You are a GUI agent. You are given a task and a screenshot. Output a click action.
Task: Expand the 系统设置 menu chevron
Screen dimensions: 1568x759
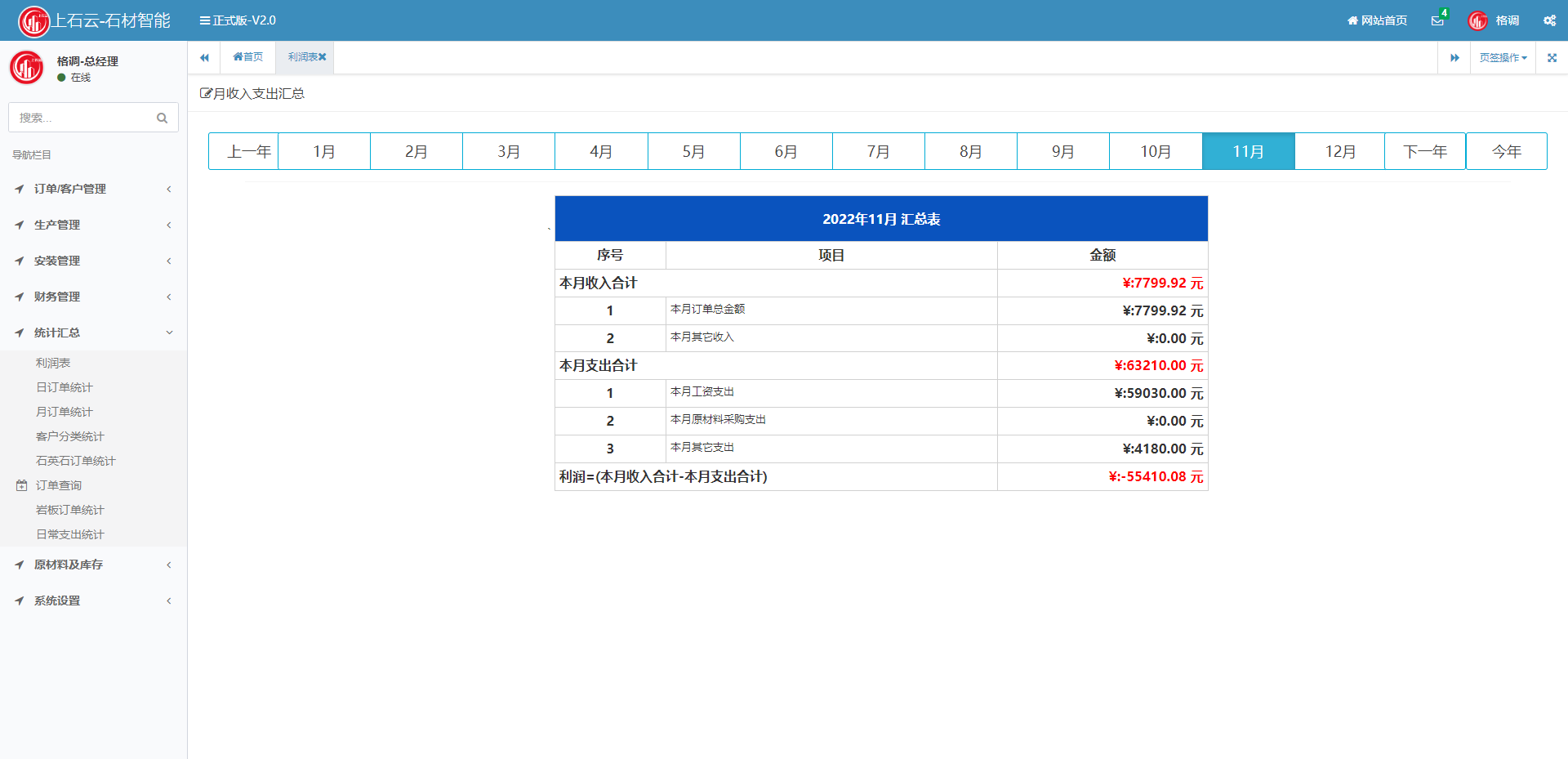169,601
